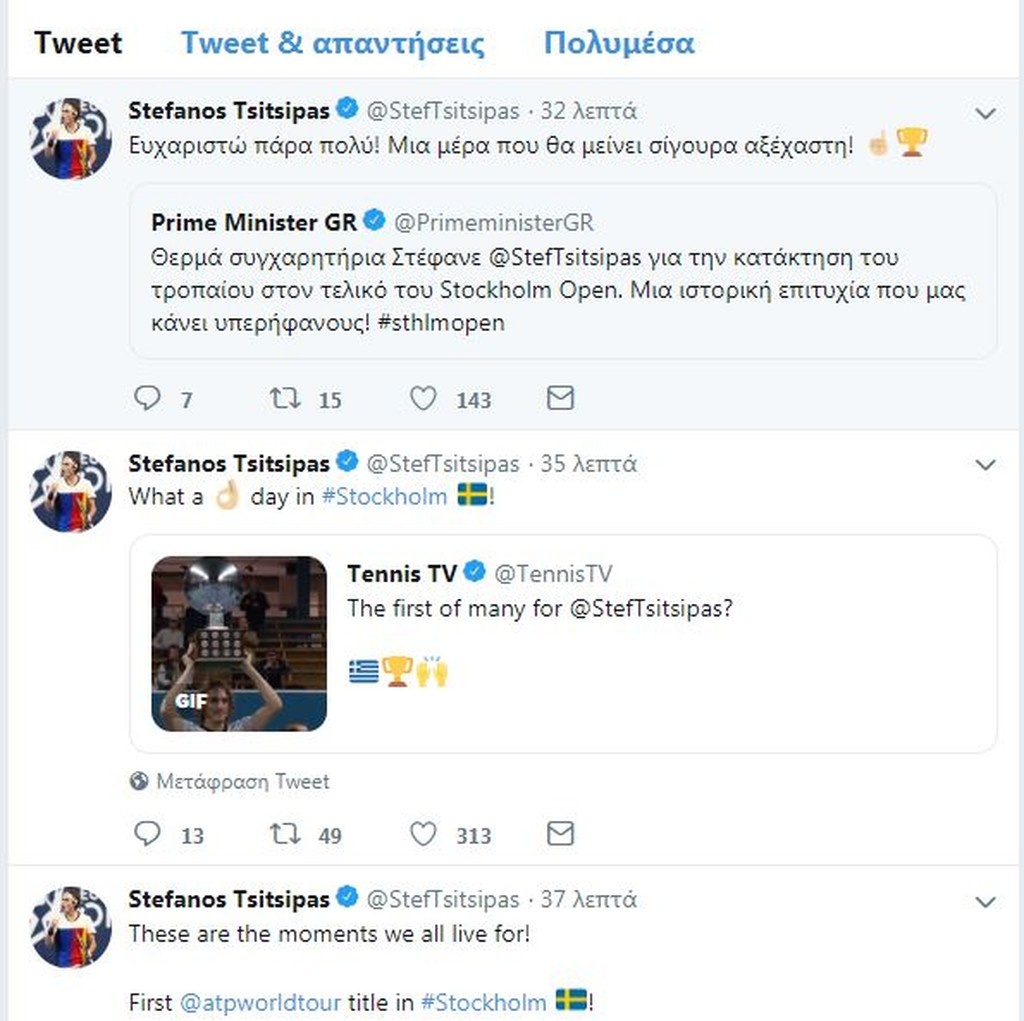This screenshot has height=1021, width=1024.
Task: Switch to the Tweet & απαντήσεις tab
Action: (332, 43)
